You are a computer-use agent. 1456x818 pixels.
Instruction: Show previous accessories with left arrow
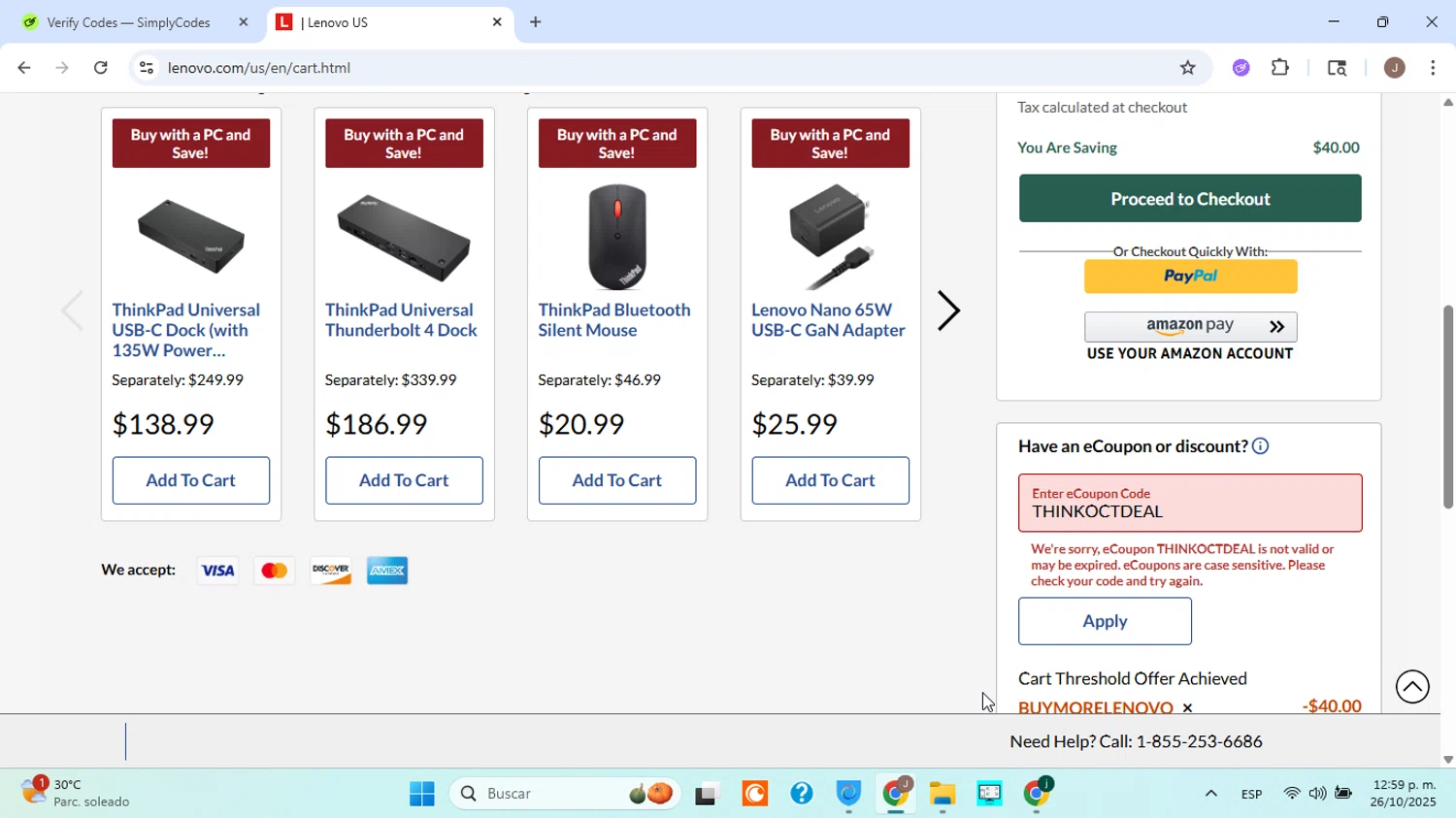coord(72,311)
